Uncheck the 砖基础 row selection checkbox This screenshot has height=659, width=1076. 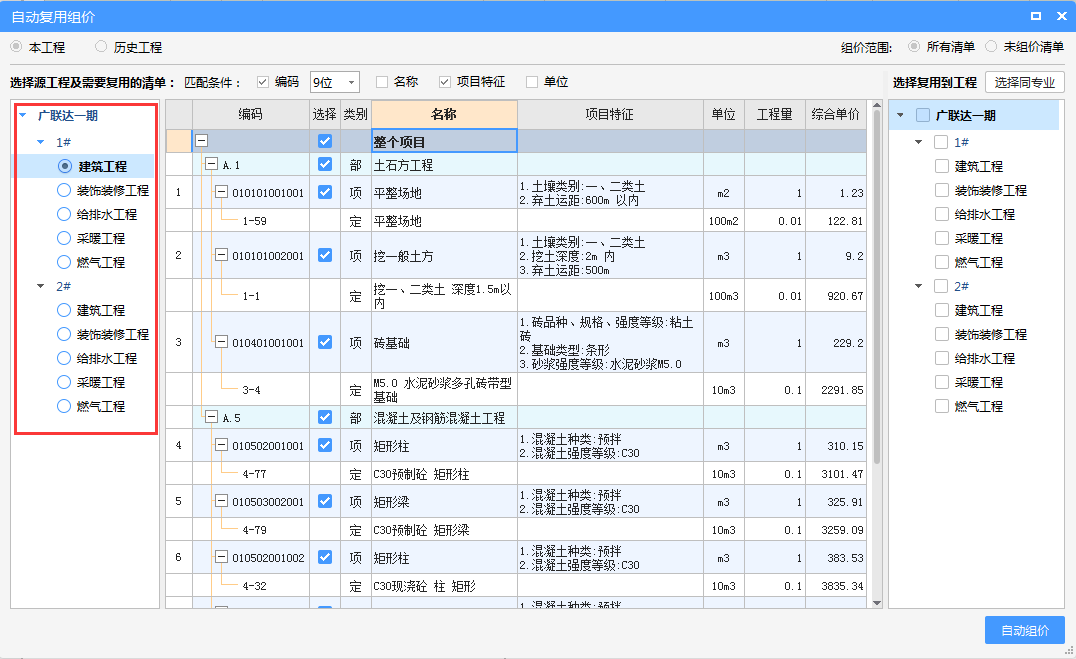click(x=324, y=342)
